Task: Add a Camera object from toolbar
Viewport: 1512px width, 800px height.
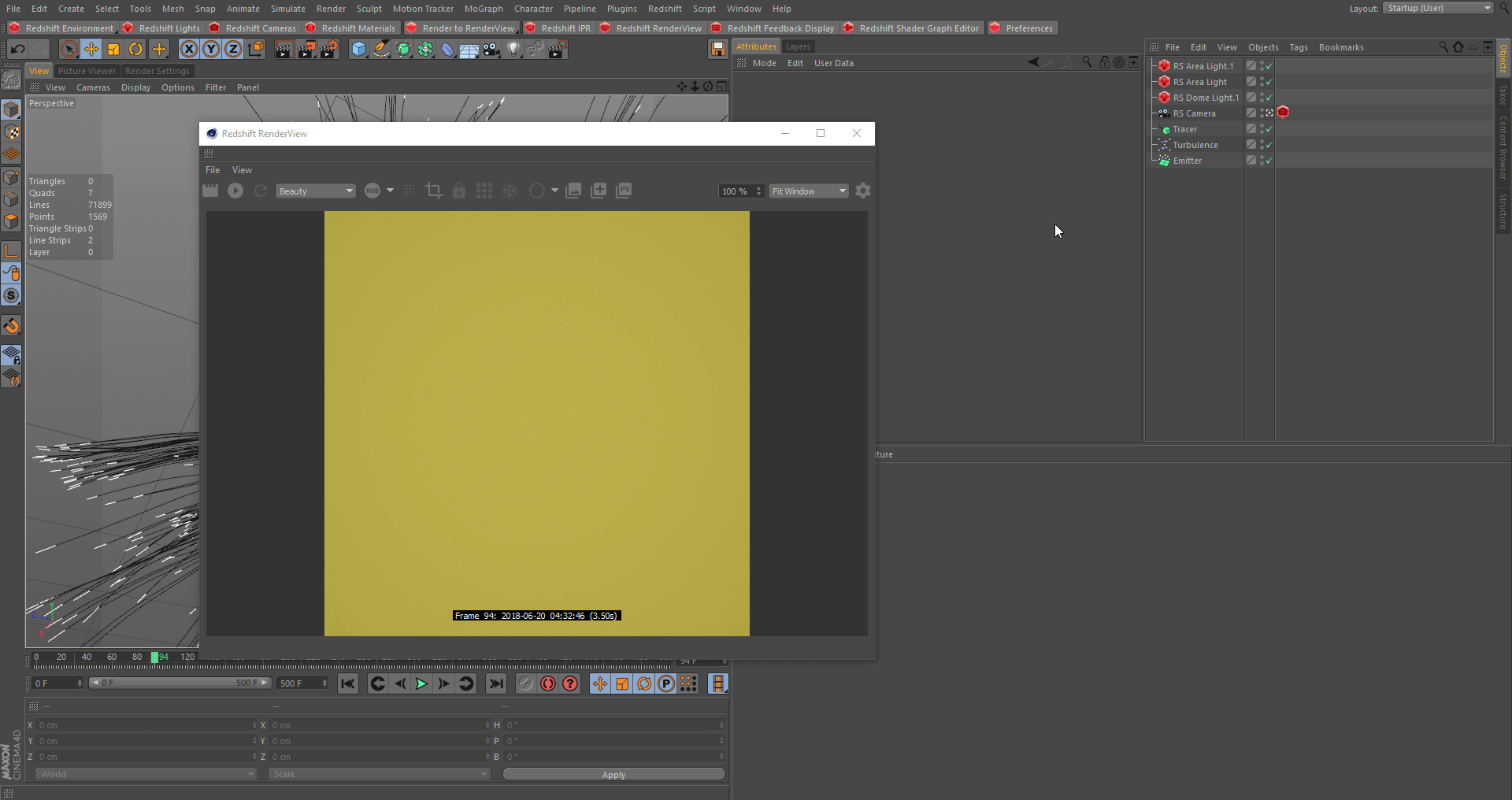Action: [x=491, y=50]
